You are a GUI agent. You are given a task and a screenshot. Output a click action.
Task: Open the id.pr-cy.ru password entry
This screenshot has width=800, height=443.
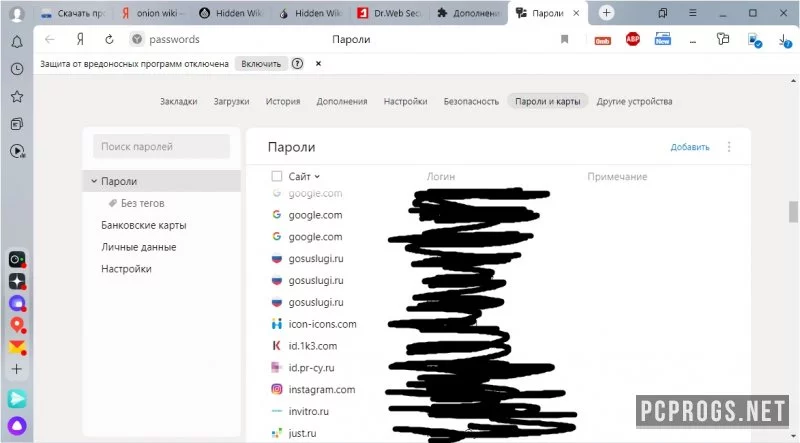[x=311, y=368]
